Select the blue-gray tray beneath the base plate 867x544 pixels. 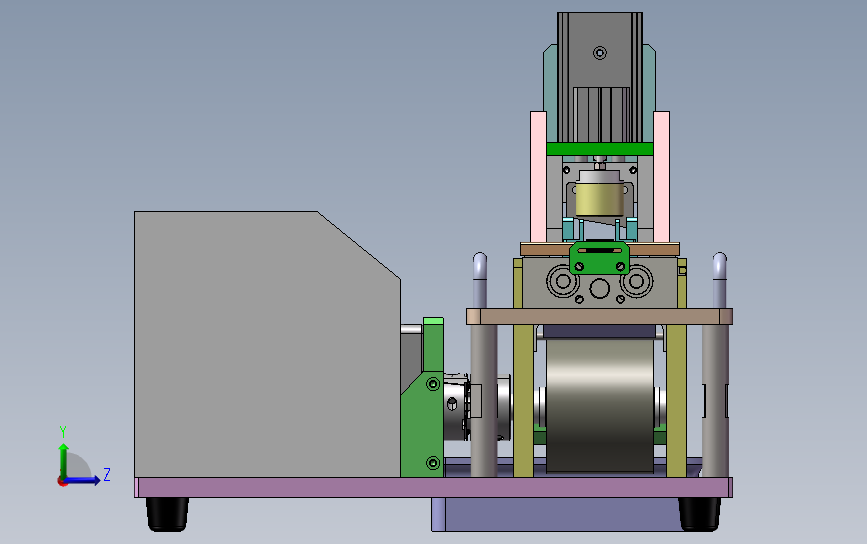[x=558, y=514]
